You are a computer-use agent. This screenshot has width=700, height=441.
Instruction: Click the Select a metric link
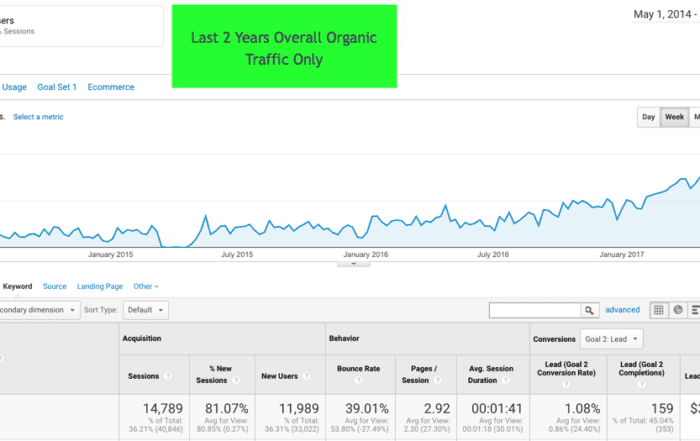point(38,117)
